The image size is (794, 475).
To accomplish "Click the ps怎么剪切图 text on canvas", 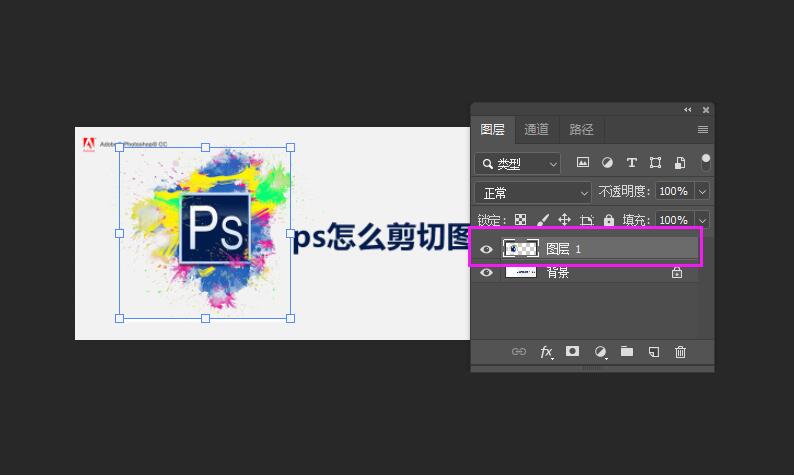I will click(382, 237).
